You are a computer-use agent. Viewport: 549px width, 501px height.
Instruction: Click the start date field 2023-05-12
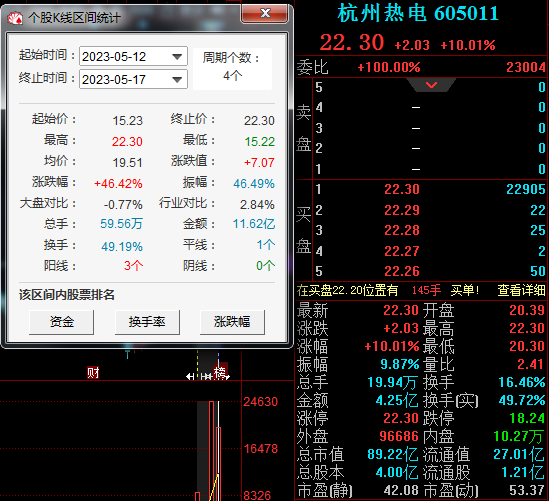[133, 56]
